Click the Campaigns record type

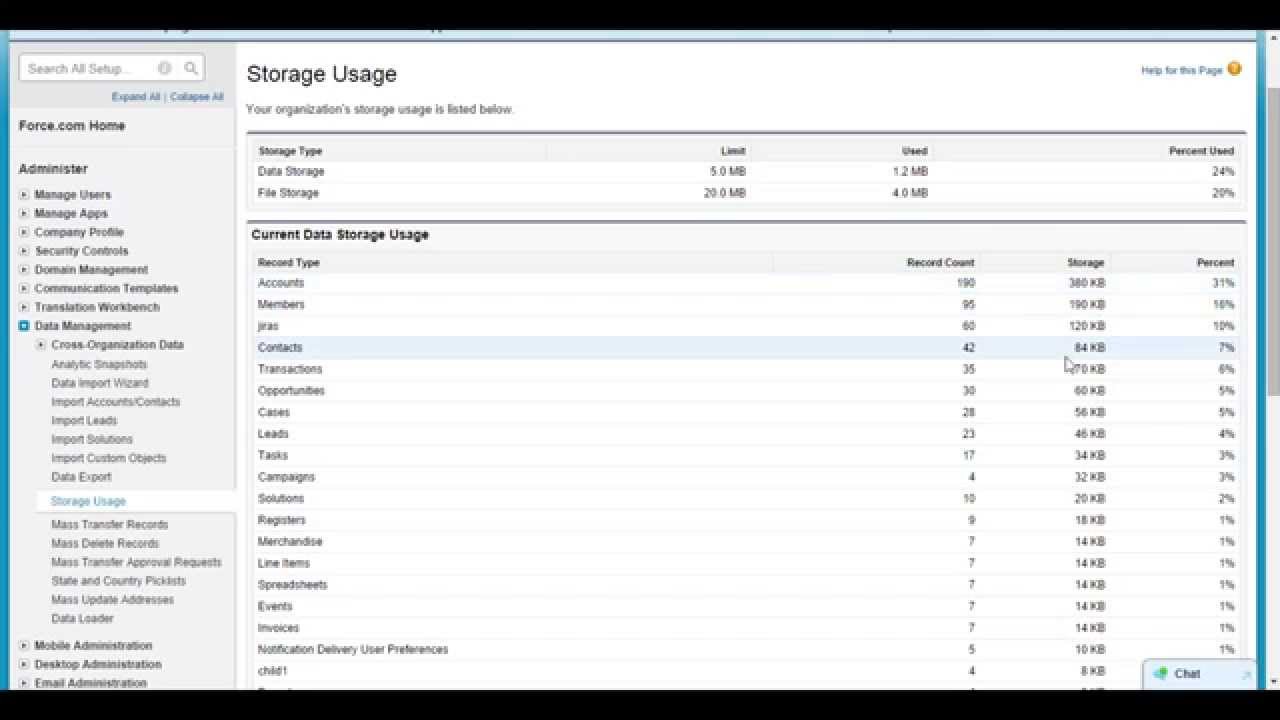286,477
